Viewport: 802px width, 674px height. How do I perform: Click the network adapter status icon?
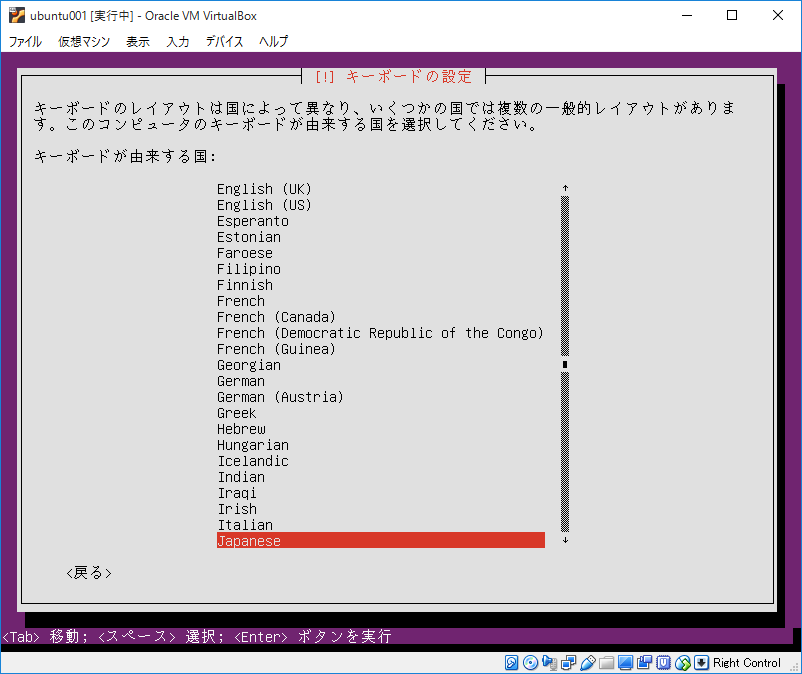568,663
